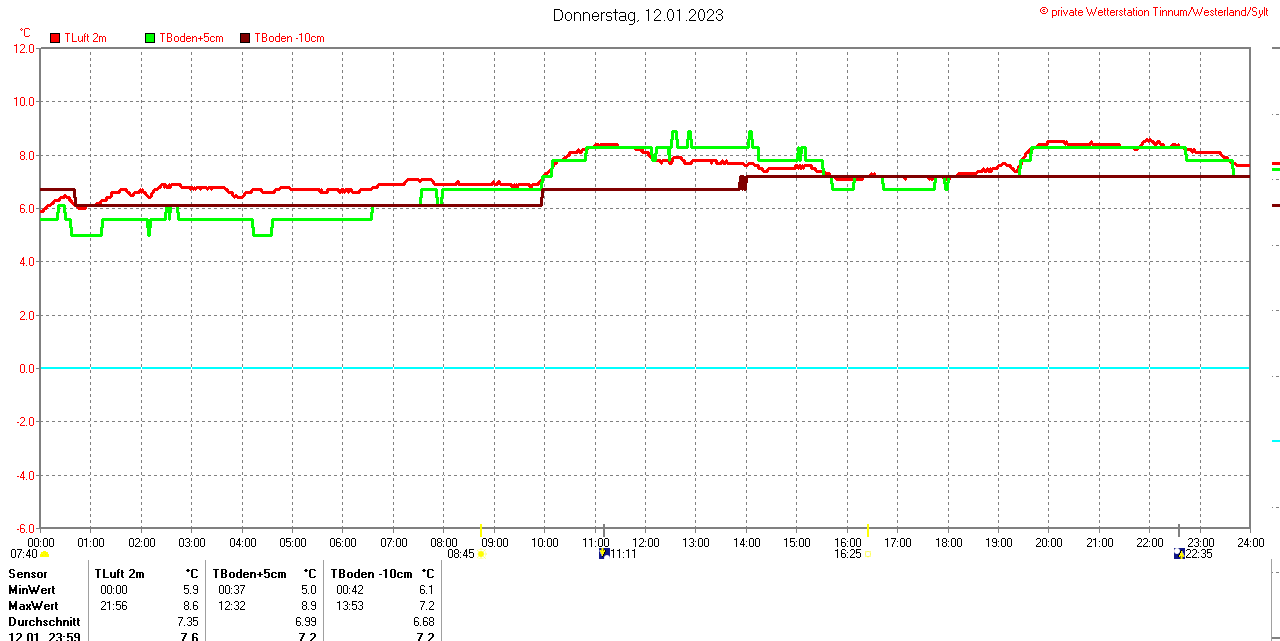The height and width of the screenshot is (641, 1280).
Task: Click the sun icon beside 07:40
Action: pos(45,554)
